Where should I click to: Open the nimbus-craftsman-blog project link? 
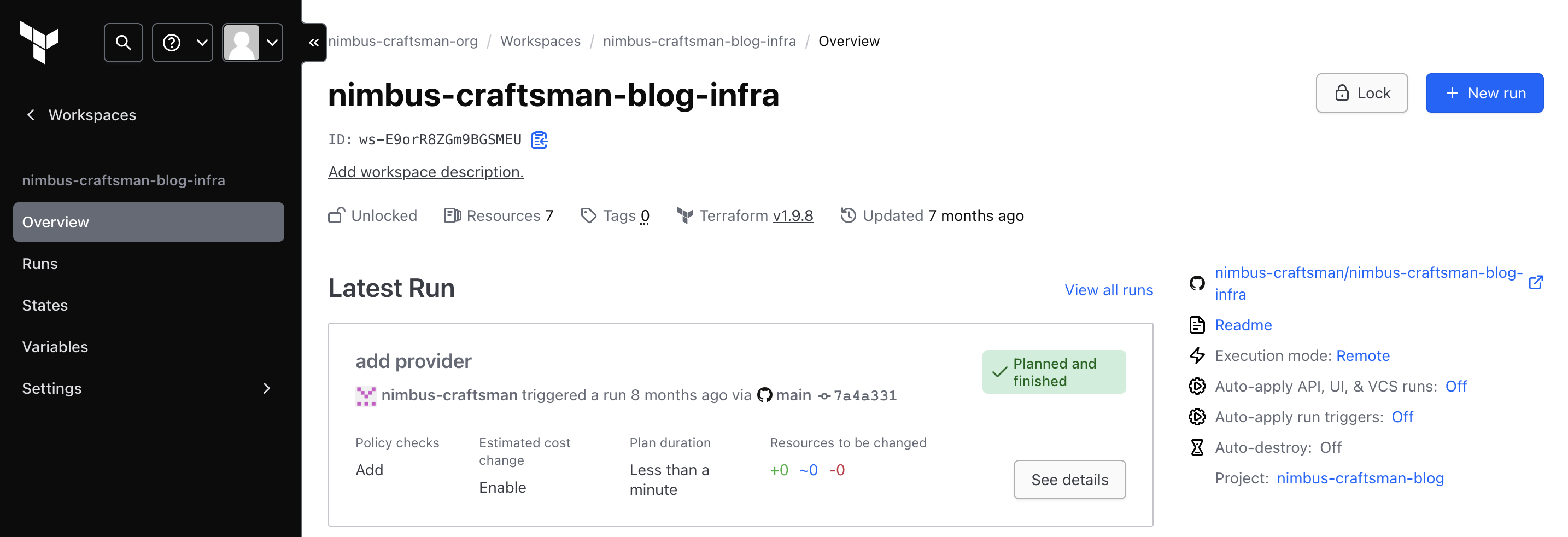pos(1360,478)
